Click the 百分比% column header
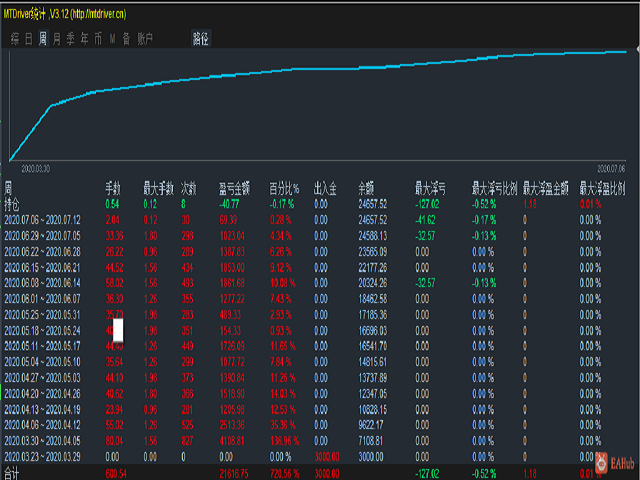 click(284, 189)
